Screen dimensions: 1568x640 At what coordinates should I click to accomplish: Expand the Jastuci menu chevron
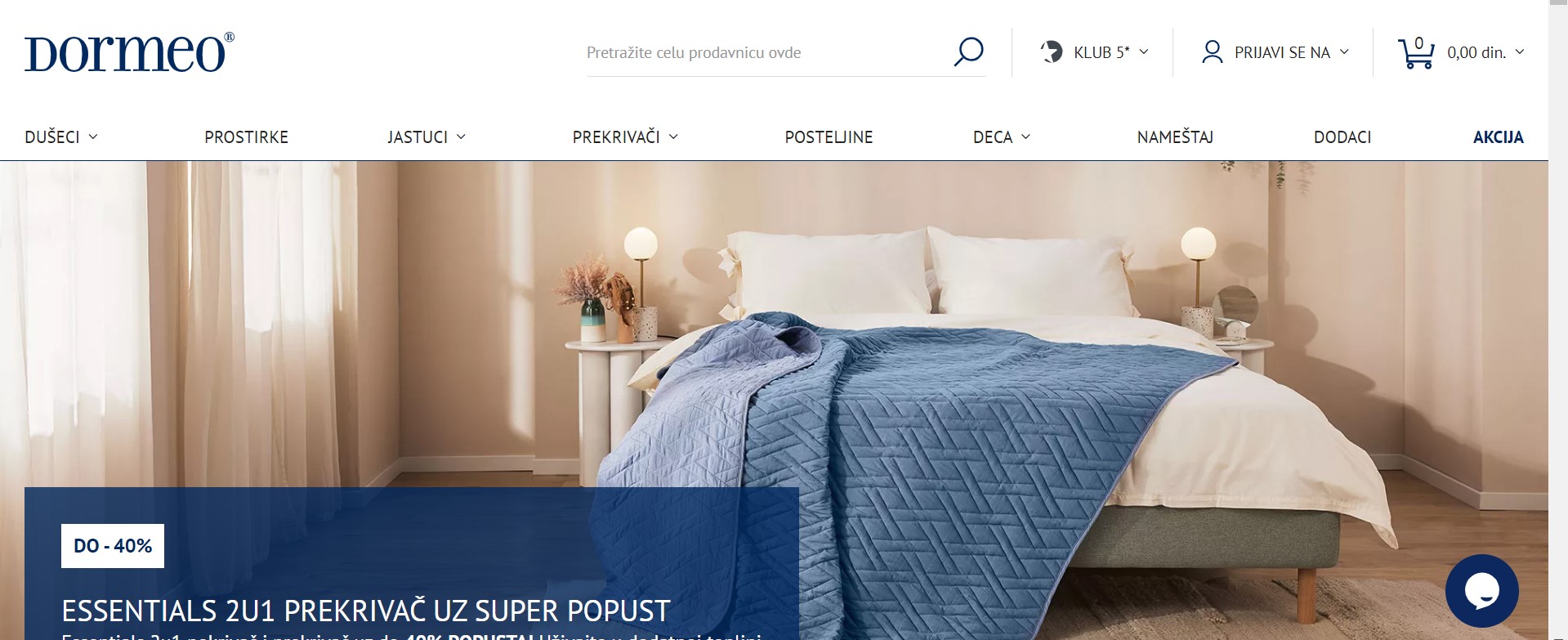click(x=461, y=137)
